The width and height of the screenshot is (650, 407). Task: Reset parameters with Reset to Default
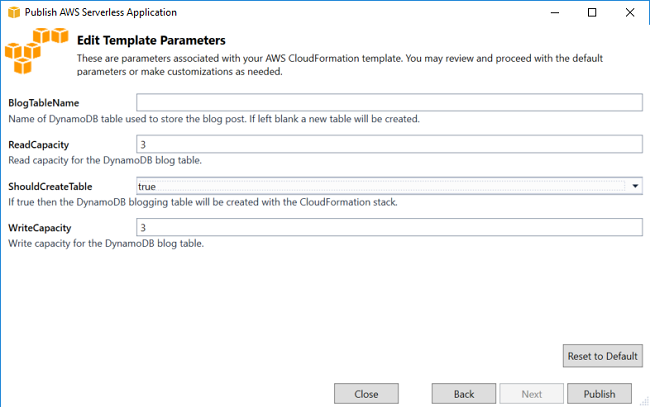602,356
